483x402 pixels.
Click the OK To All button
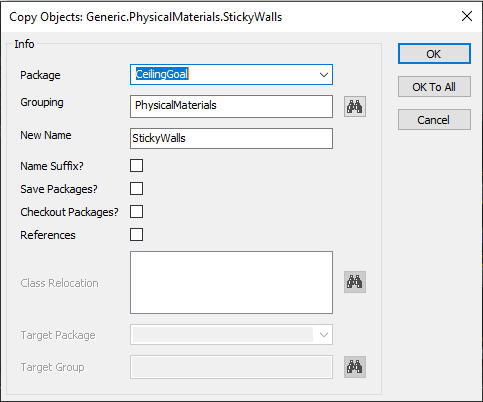point(434,87)
